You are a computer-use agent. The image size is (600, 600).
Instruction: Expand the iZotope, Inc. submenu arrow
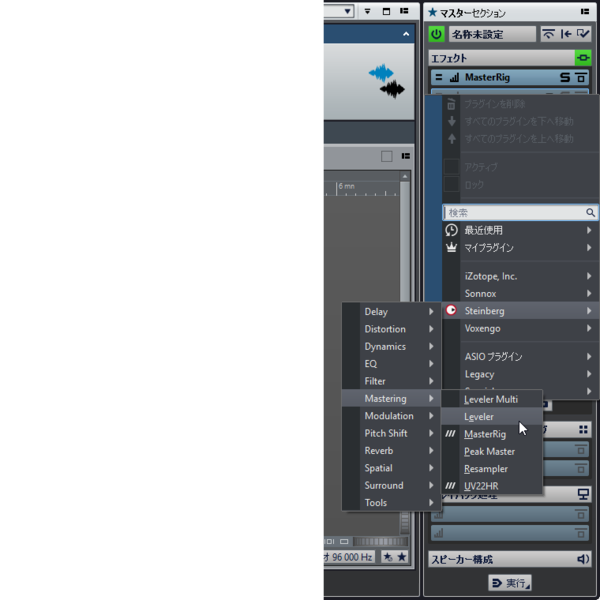[x=589, y=276]
